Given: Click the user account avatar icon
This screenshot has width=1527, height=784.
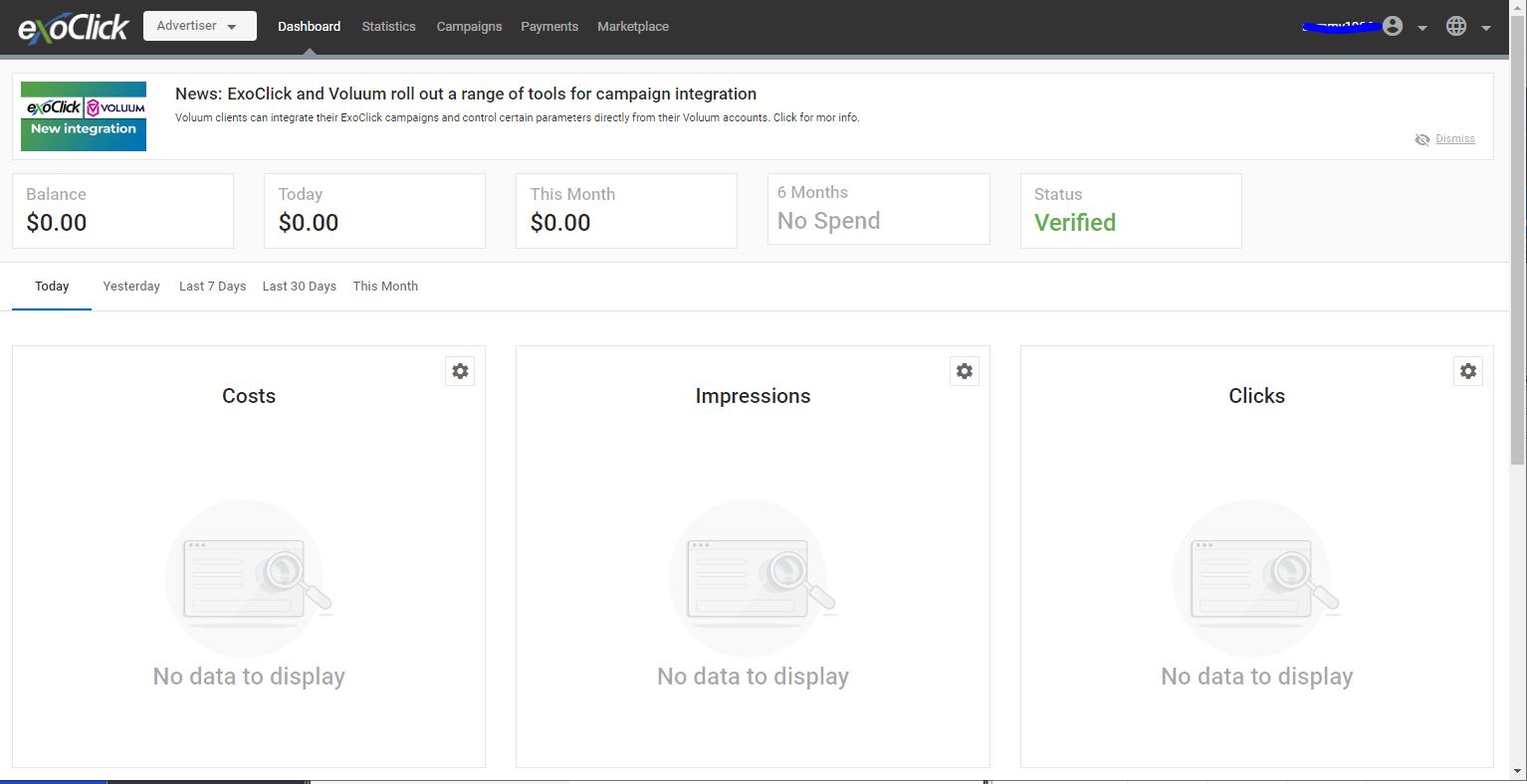Looking at the screenshot, I should (1393, 27).
